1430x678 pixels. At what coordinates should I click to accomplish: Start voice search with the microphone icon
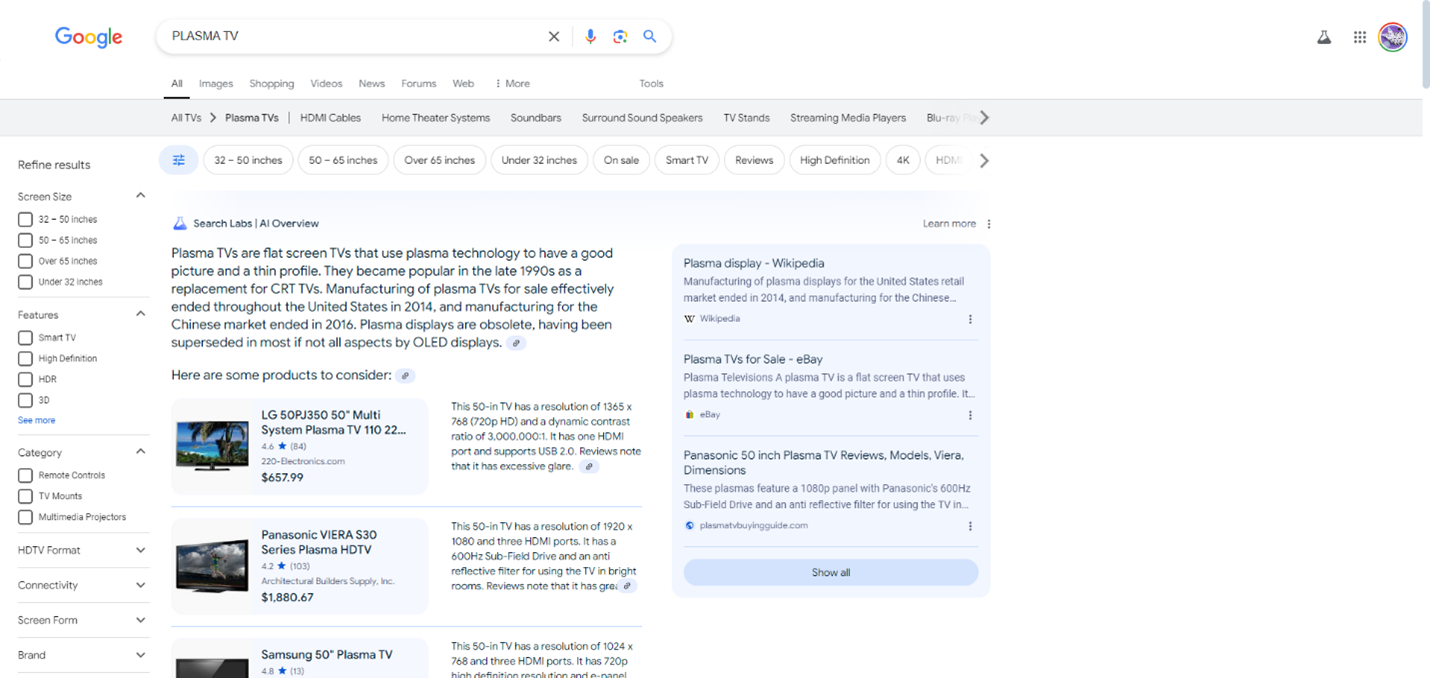point(590,36)
